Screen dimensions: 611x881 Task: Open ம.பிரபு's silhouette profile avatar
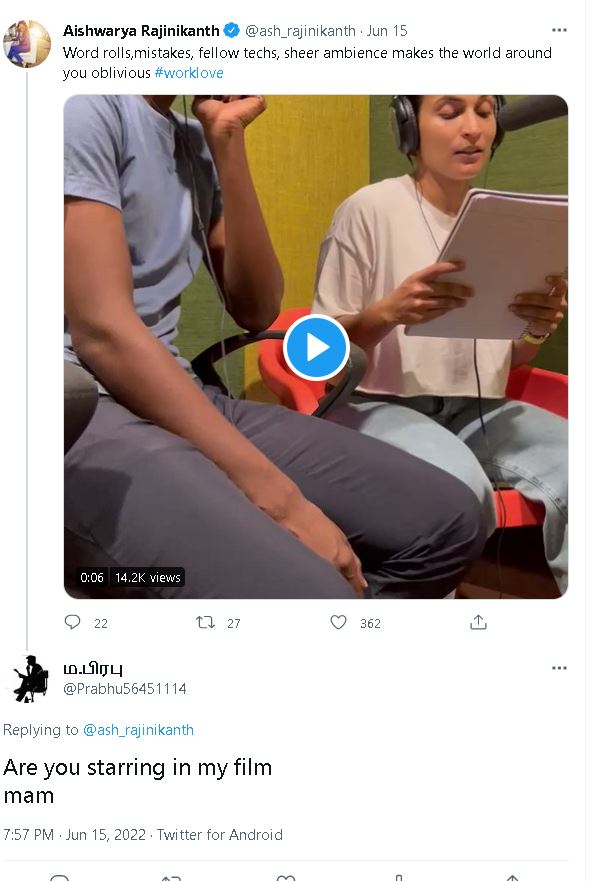[29, 678]
